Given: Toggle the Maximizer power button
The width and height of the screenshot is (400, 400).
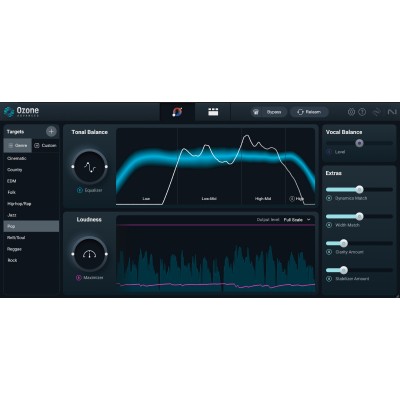Looking at the screenshot, I should [x=79, y=278].
